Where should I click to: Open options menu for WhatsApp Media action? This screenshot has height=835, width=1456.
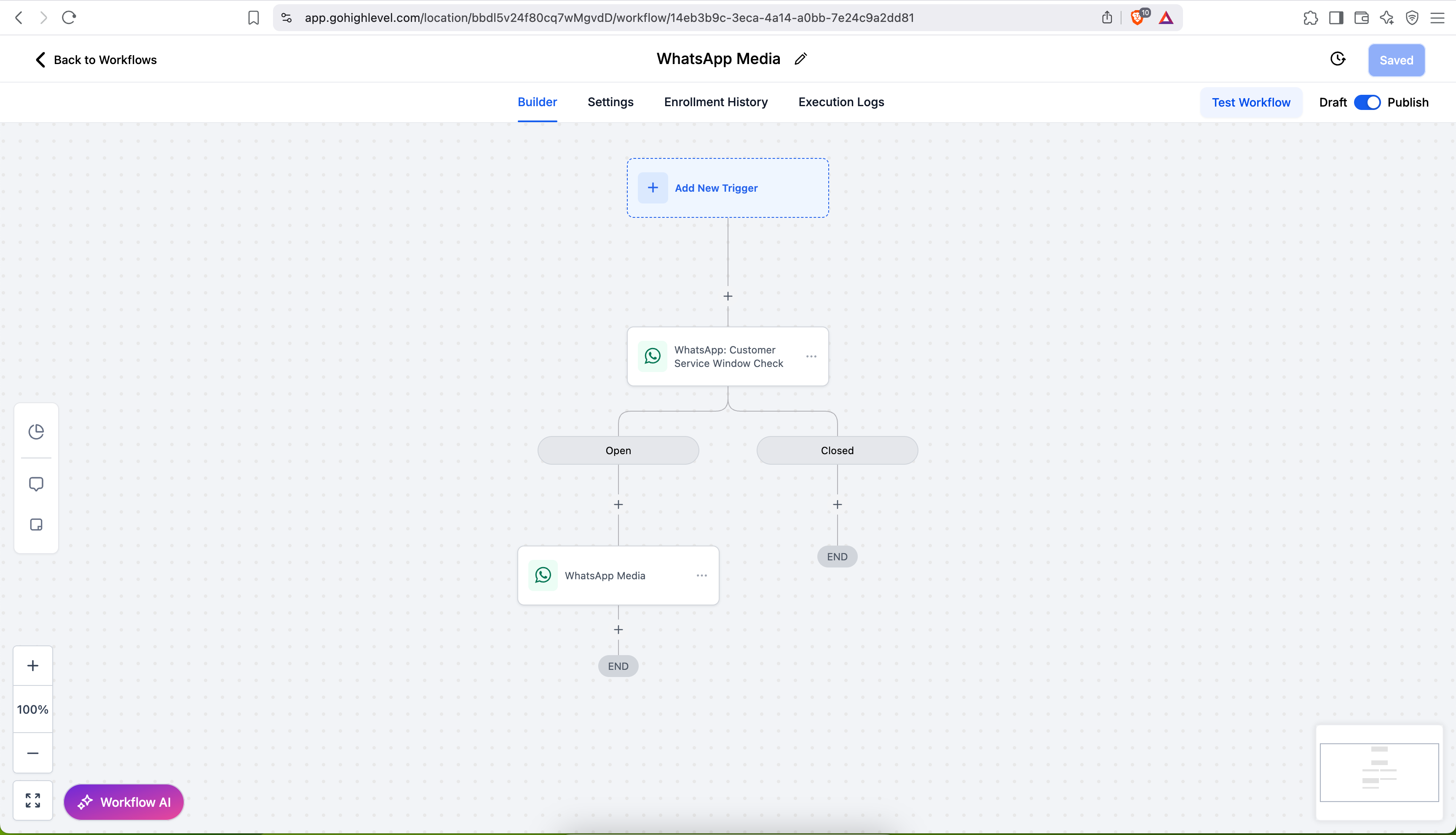[701, 575]
